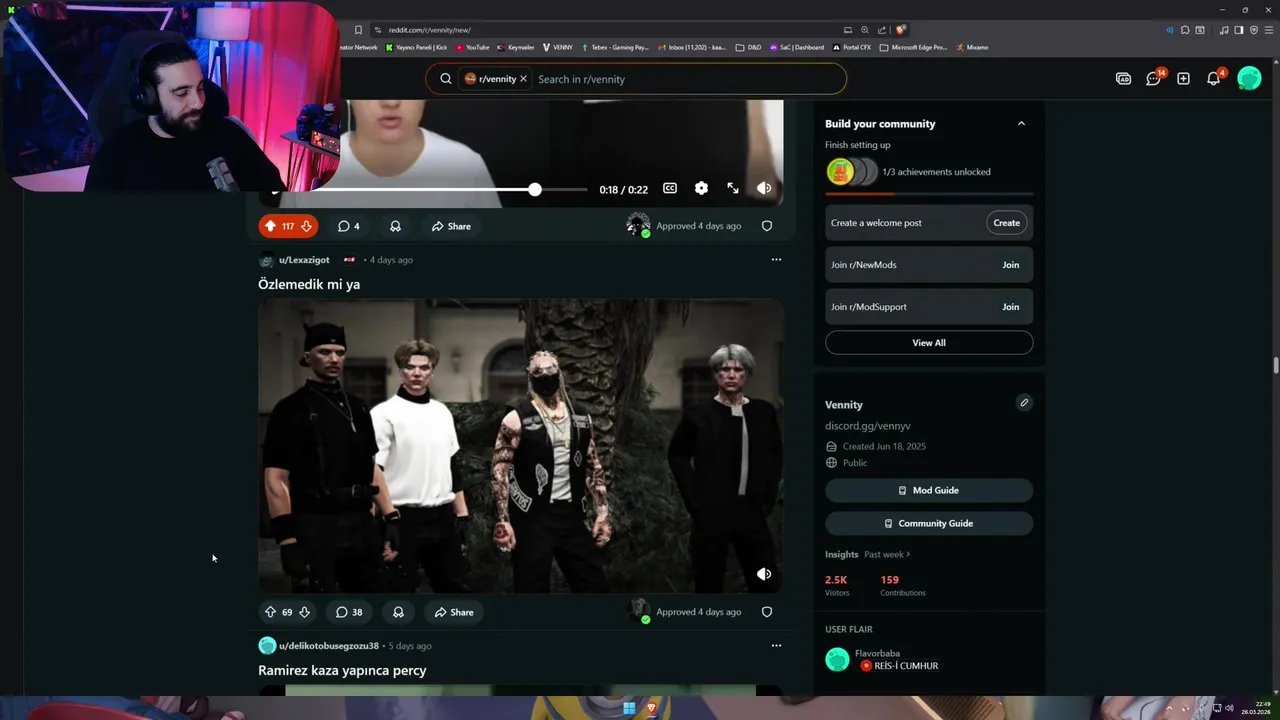Give an award to the 69-vote post
Screen dimensions: 1280x720
398,612
